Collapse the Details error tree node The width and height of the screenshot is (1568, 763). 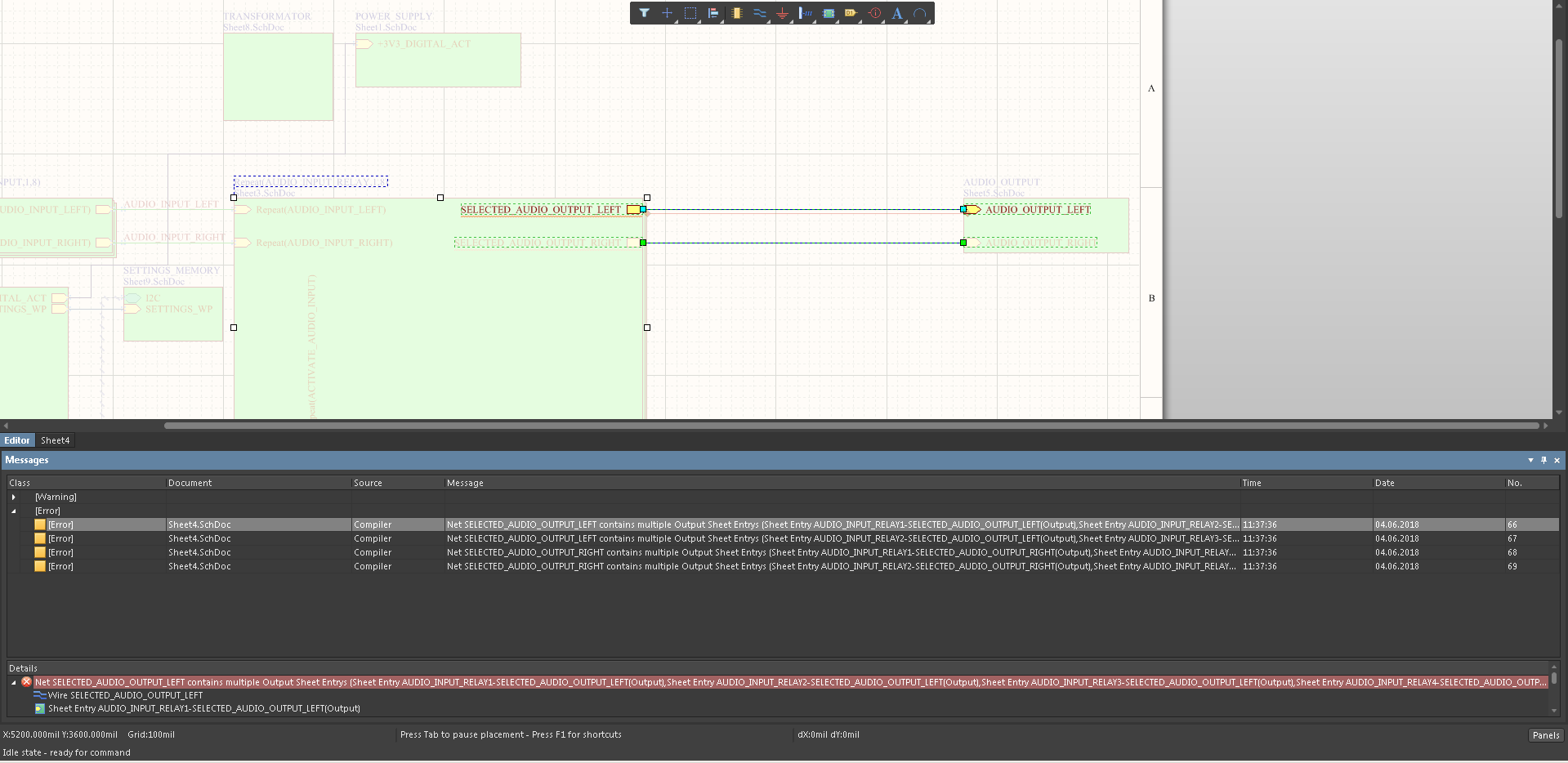click(13, 682)
